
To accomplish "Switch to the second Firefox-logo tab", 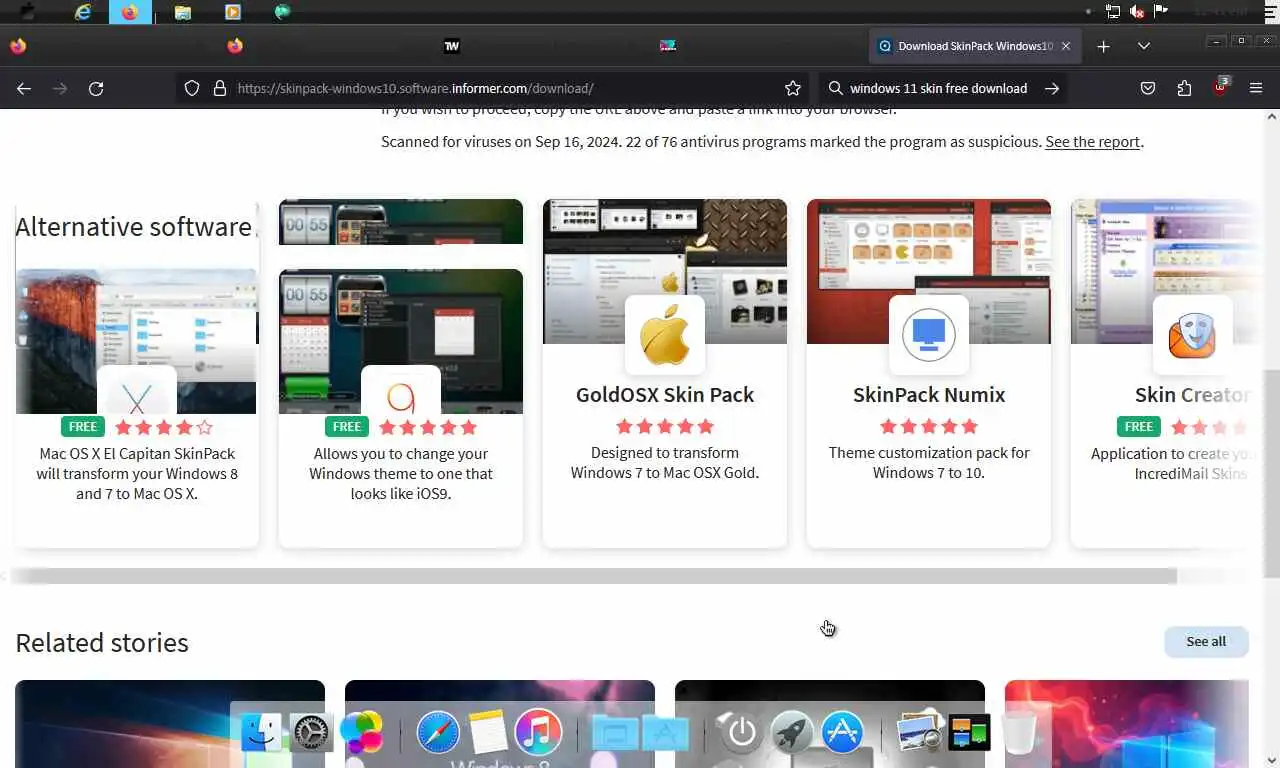I will click(235, 46).
